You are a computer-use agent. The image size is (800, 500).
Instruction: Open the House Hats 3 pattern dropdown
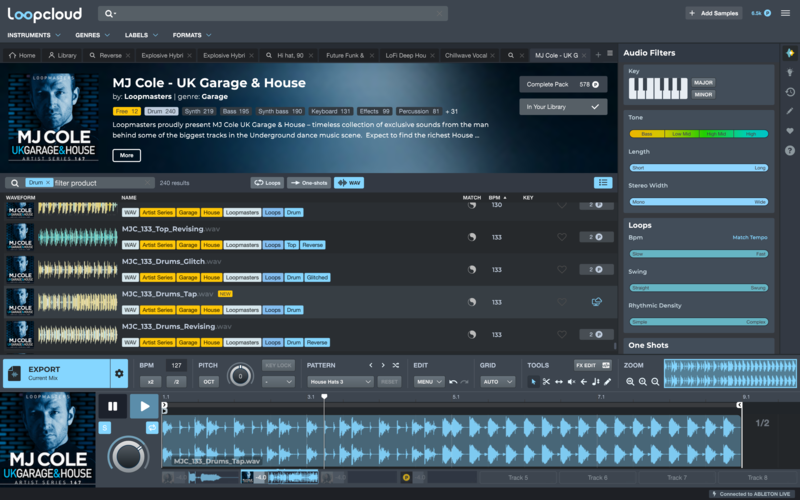[x=340, y=382]
